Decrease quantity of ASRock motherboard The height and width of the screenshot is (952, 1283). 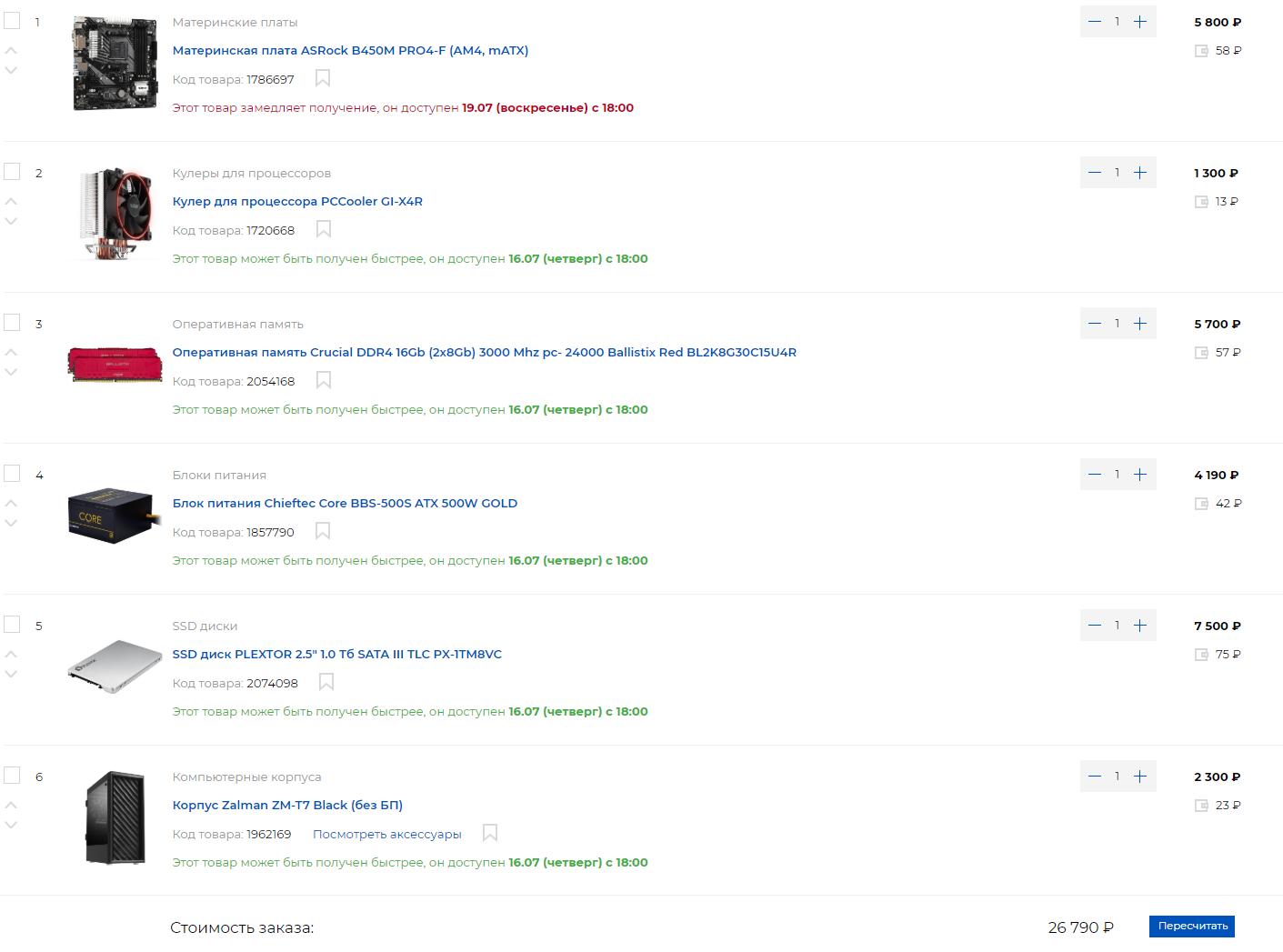click(x=1095, y=21)
